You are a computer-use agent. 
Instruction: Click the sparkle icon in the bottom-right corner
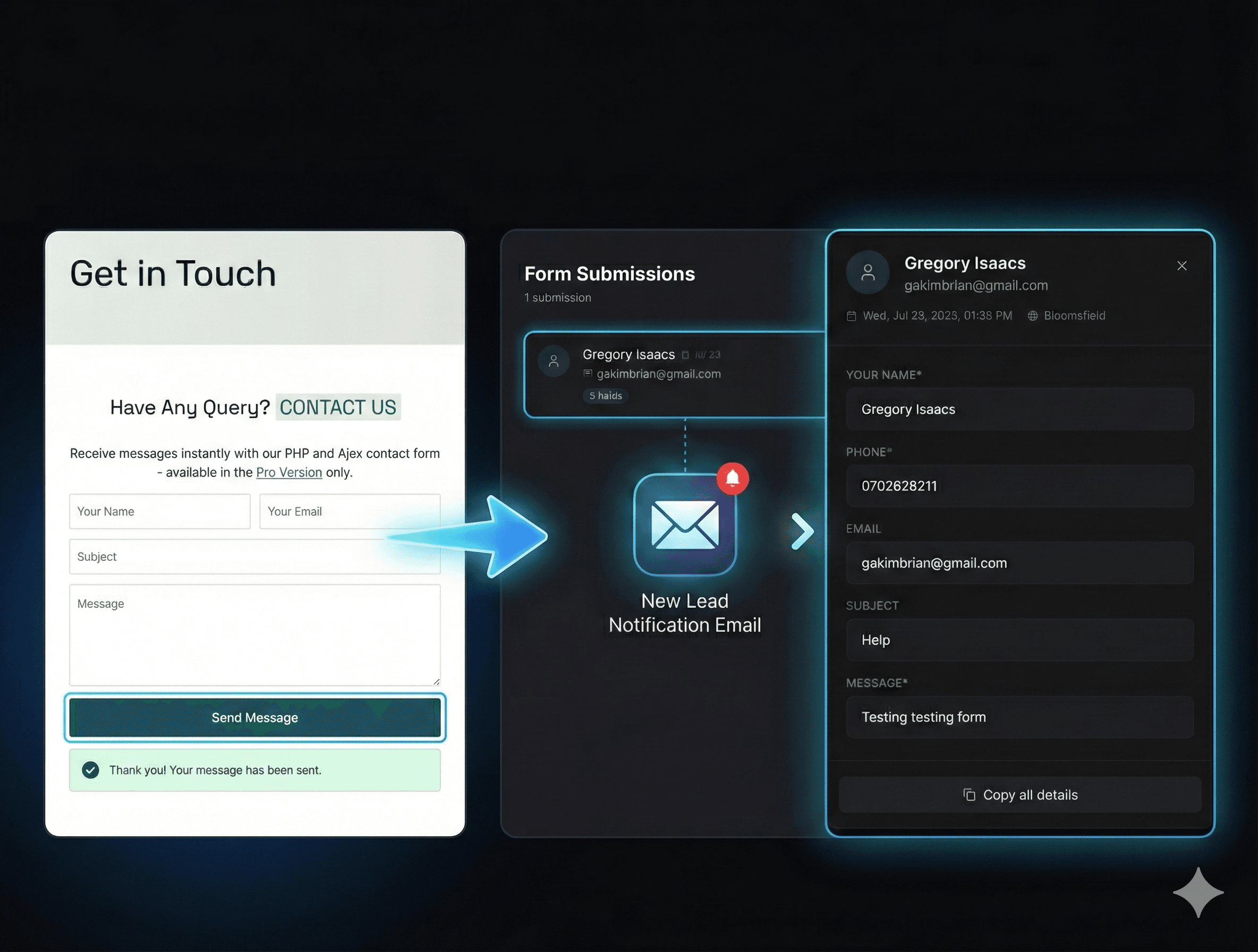[x=1198, y=892]
